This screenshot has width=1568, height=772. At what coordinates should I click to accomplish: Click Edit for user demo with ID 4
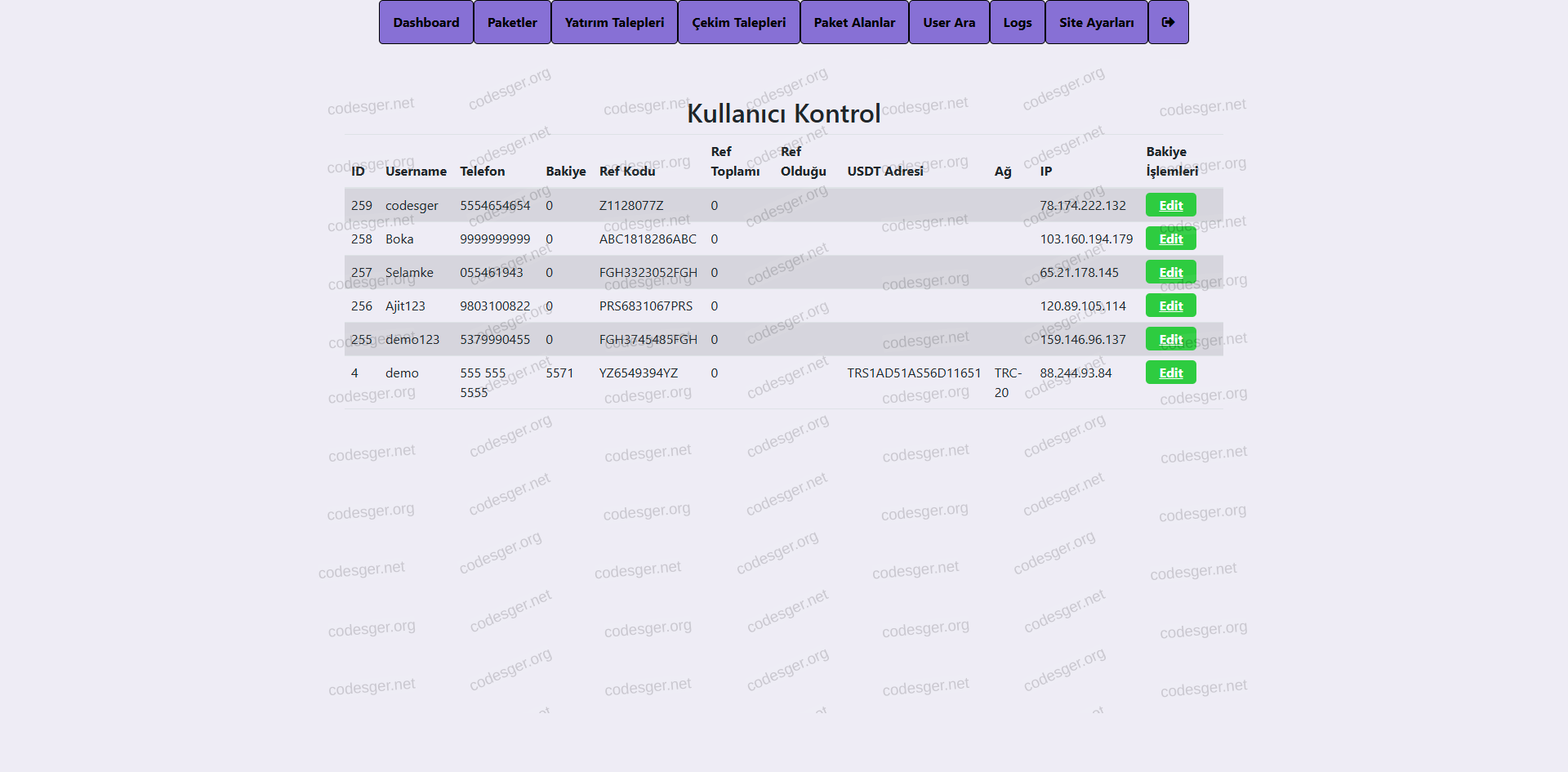pos(1170,373)
